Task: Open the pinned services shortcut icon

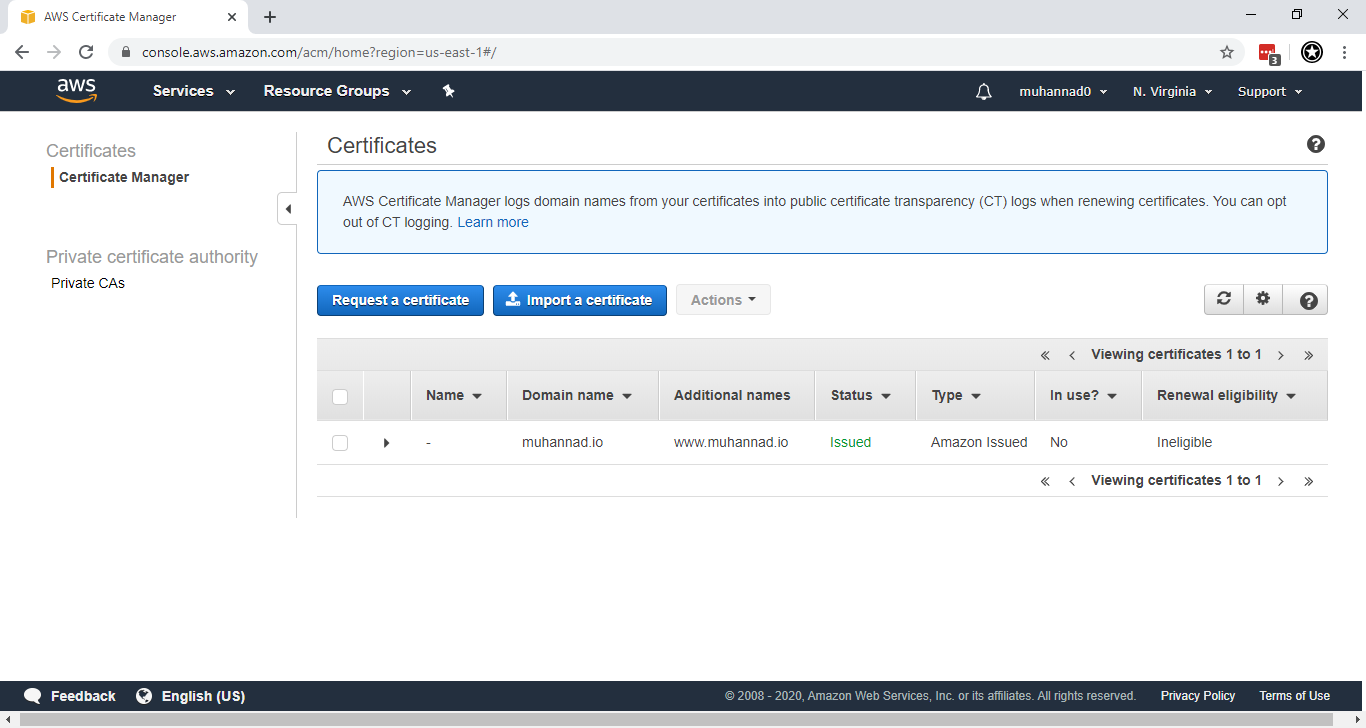Action: coord(448,91)
